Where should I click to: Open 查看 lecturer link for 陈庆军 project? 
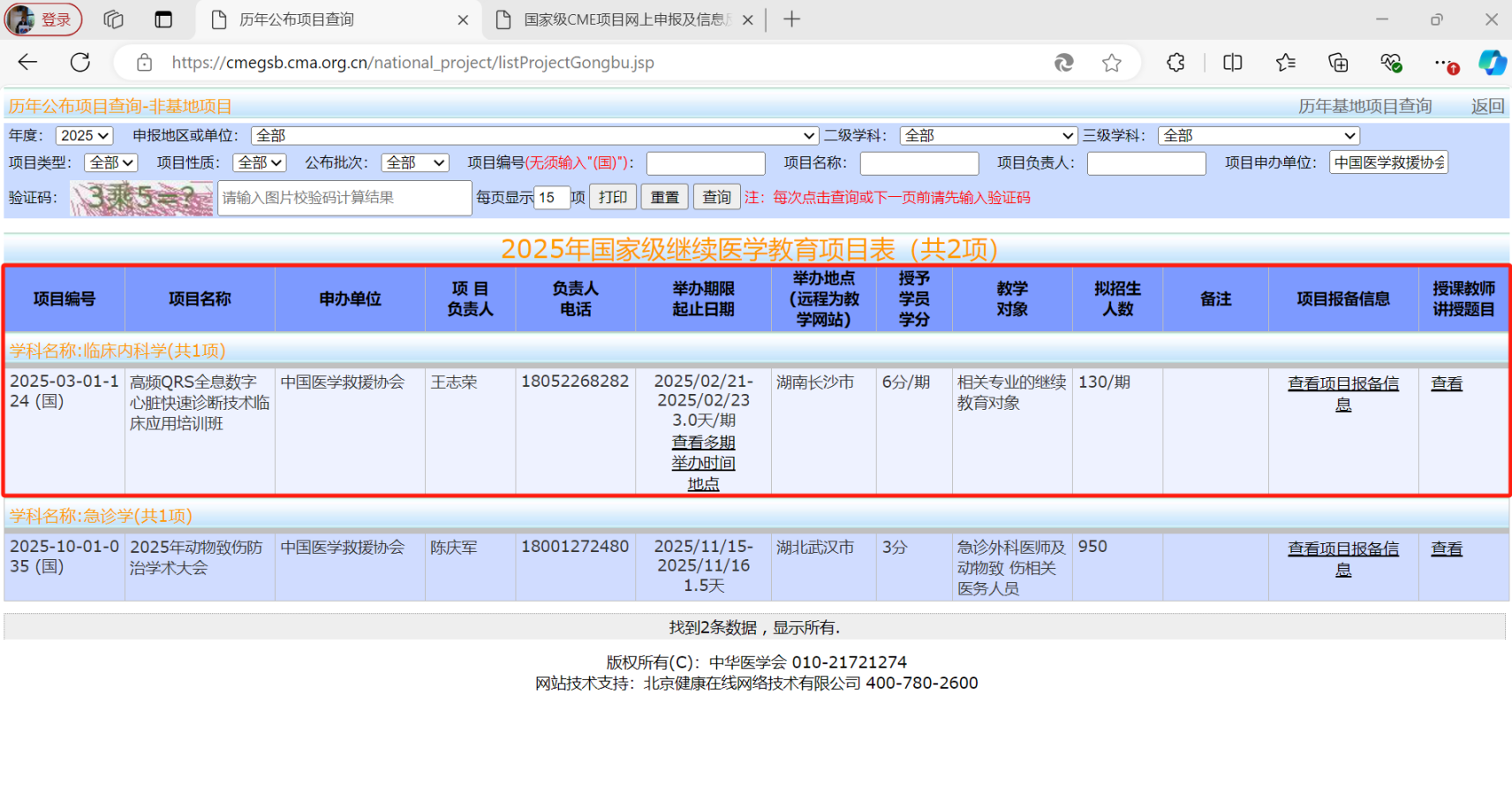pyautogui.click(x=1447, y=549)
